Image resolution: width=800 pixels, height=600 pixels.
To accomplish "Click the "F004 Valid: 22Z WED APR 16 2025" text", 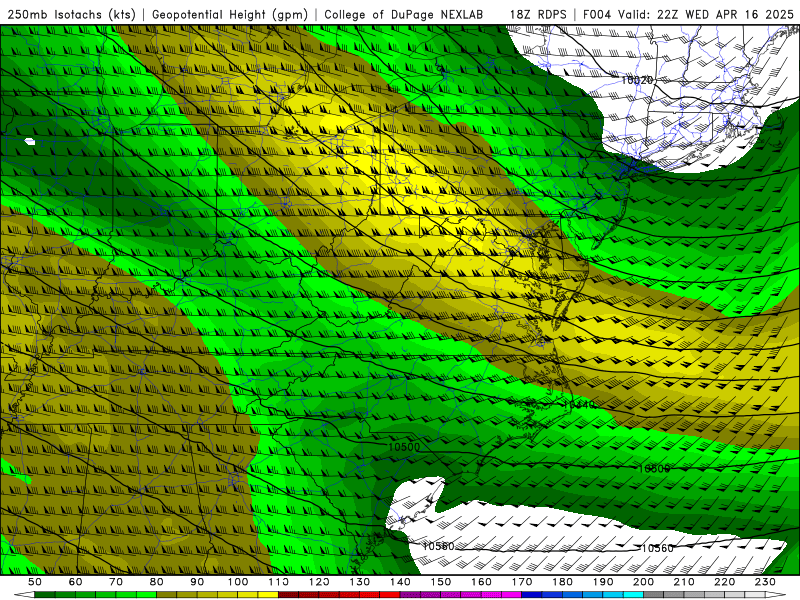I will pyautogui.click(x=688, y=14).
